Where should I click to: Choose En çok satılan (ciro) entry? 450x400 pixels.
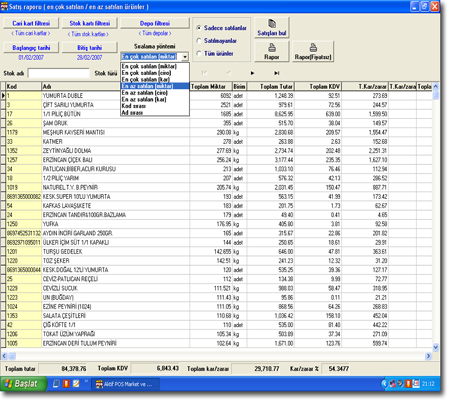point(155,73)
